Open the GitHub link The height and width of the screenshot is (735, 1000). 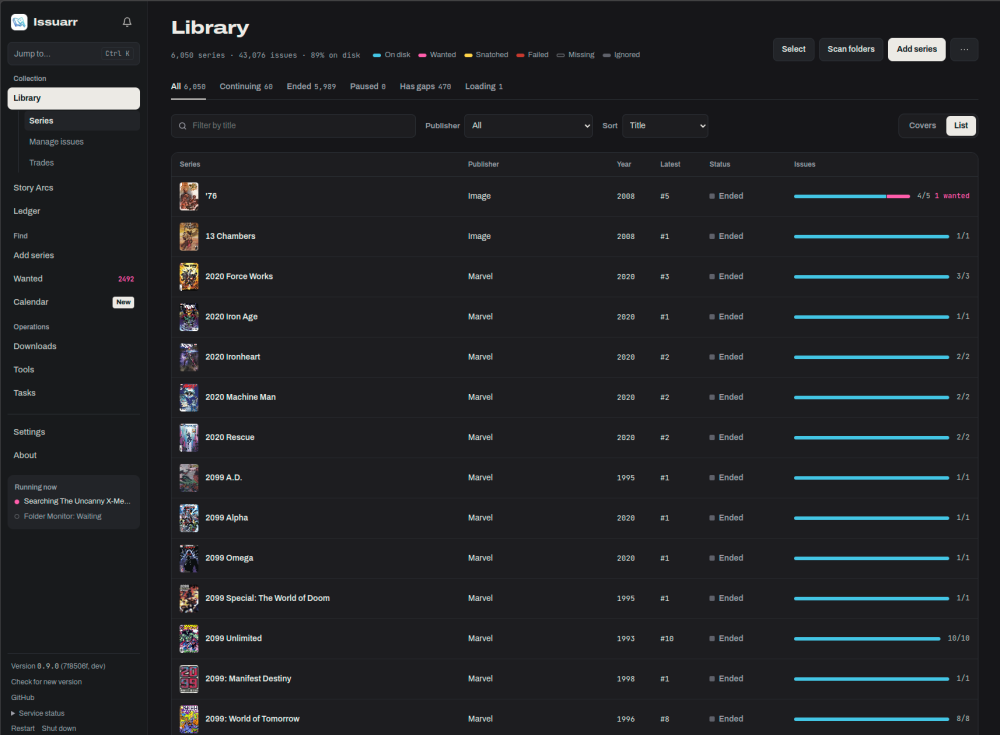pyautogui.click(x=23, y=698)
